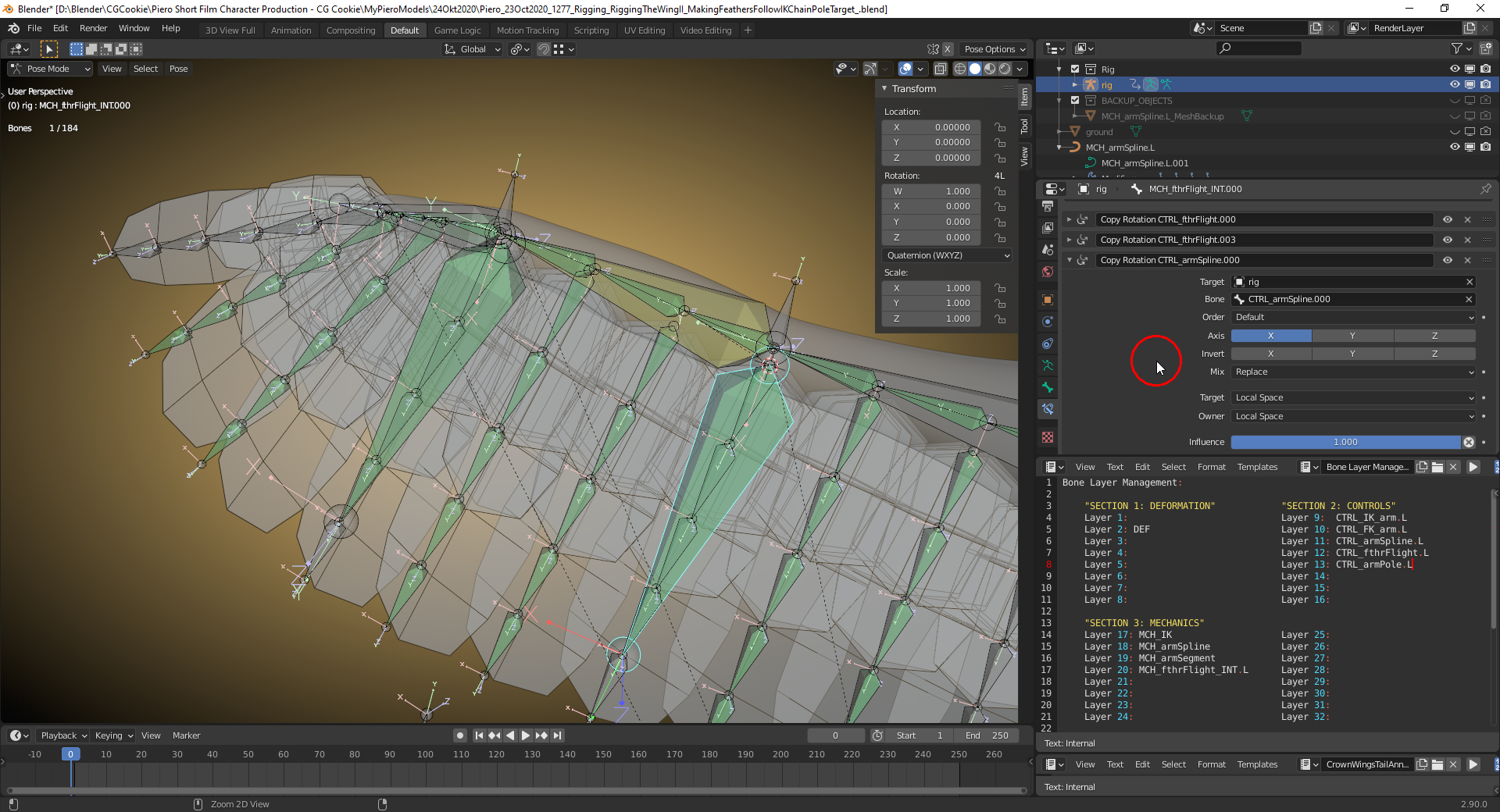1500x812 pixels.
Task: Open the World properties tab
Action: [x=1048, y=272]
